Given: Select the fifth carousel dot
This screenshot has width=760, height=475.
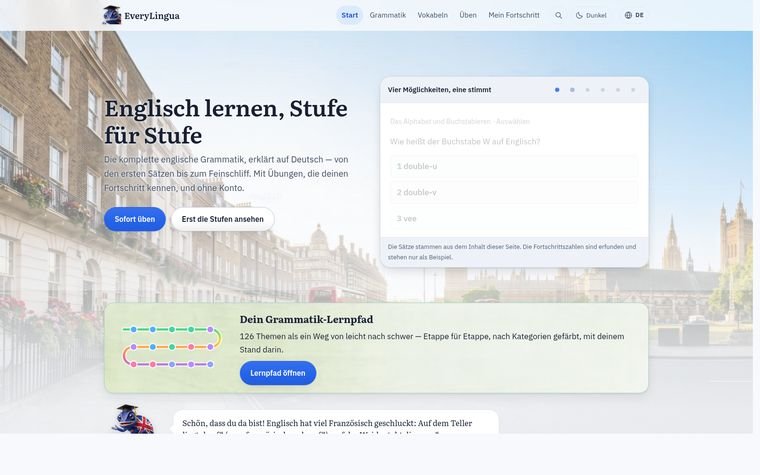Looking at the screenshot, I should (x=618, y=90).
